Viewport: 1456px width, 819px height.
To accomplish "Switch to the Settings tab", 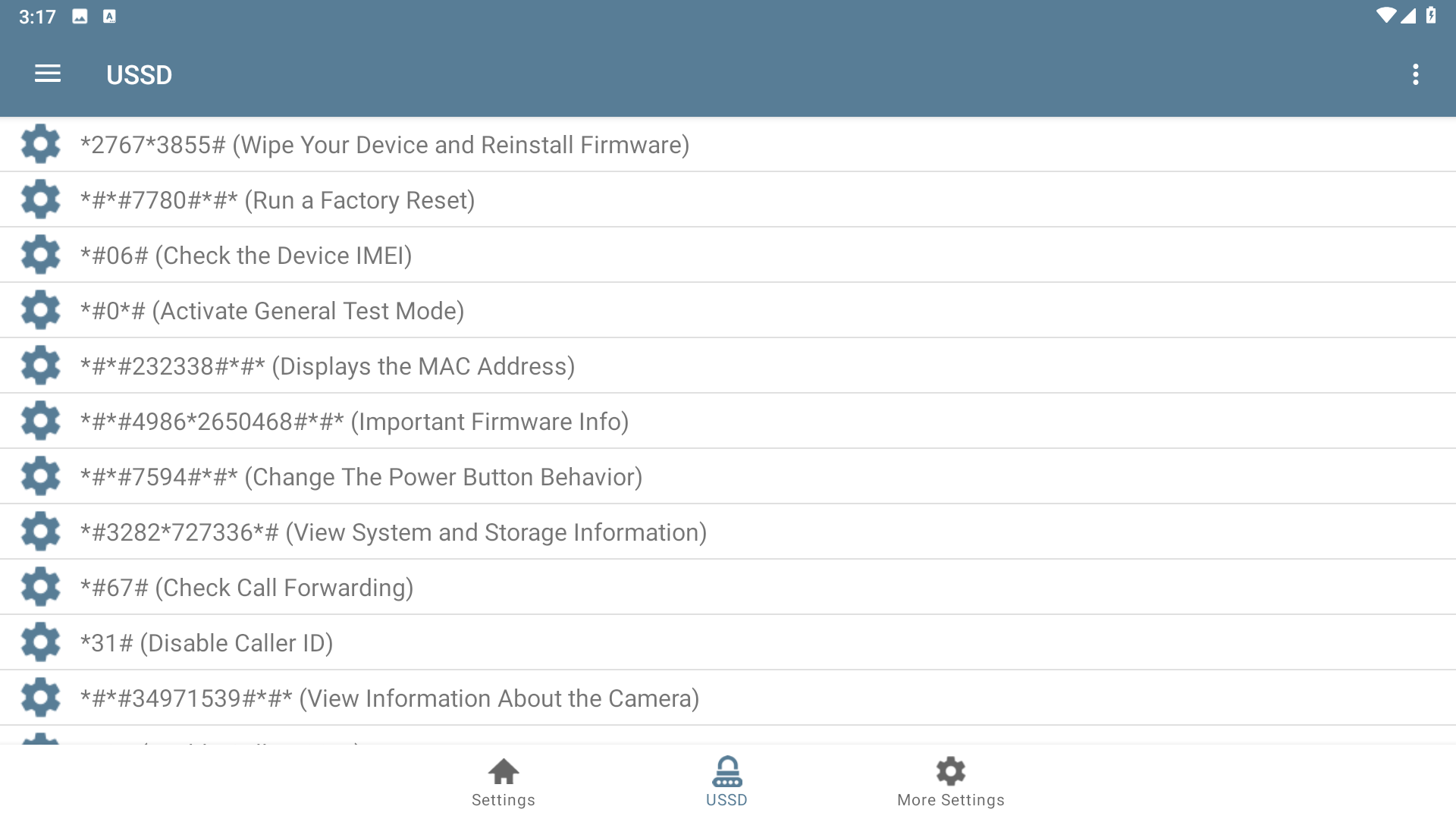I will 503,781.
